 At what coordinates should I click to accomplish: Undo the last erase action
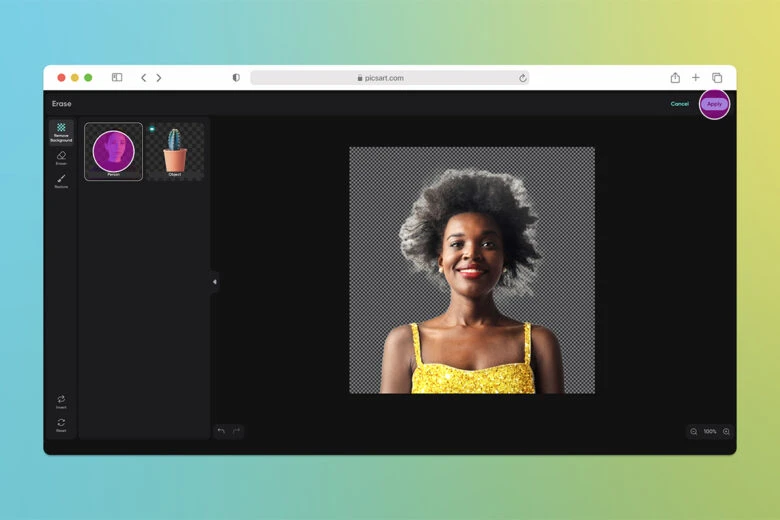click(x=221, y=431)
